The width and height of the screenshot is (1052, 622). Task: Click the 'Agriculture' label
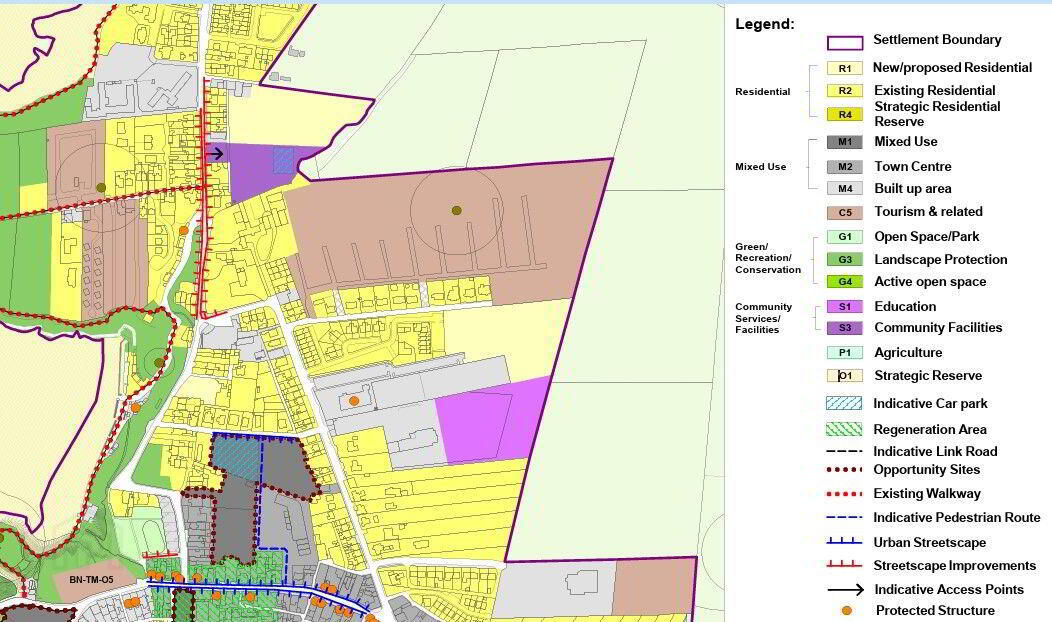pyautogui.click(x=908, y=353)
